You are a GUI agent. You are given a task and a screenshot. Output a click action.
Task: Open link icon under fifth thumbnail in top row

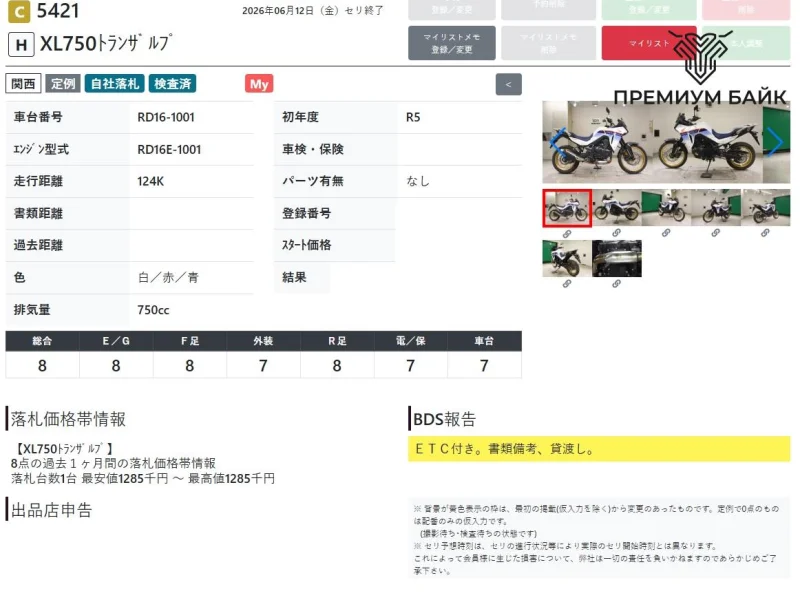[765, 233]
